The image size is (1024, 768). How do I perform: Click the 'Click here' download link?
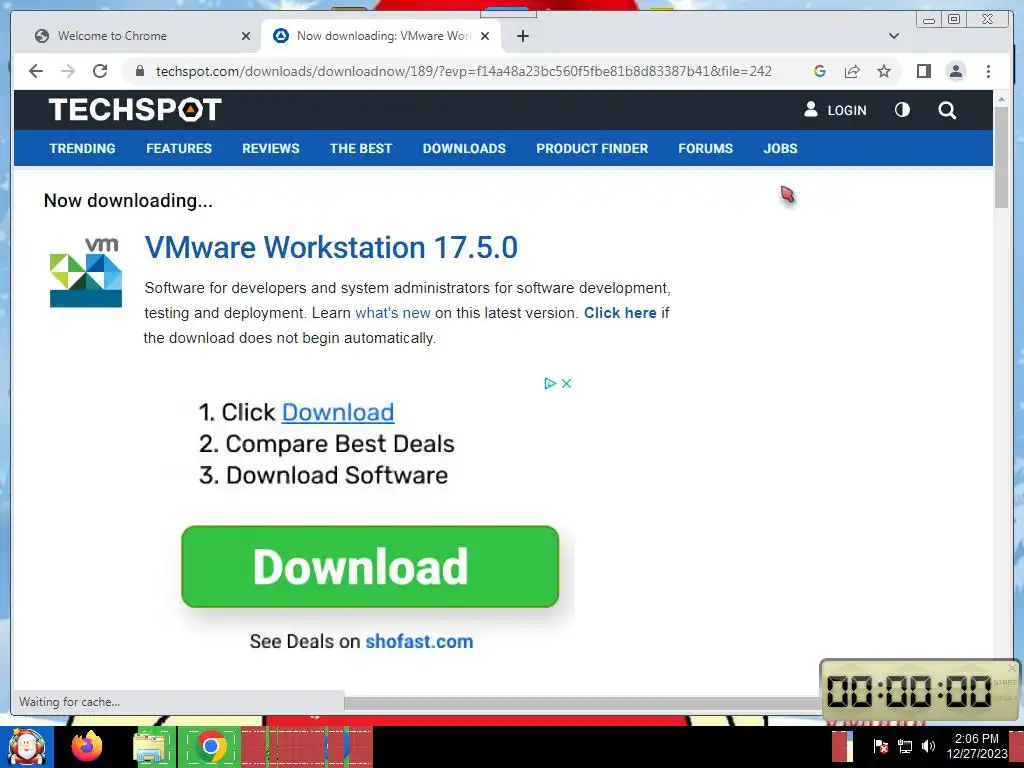tap(620, 313)
